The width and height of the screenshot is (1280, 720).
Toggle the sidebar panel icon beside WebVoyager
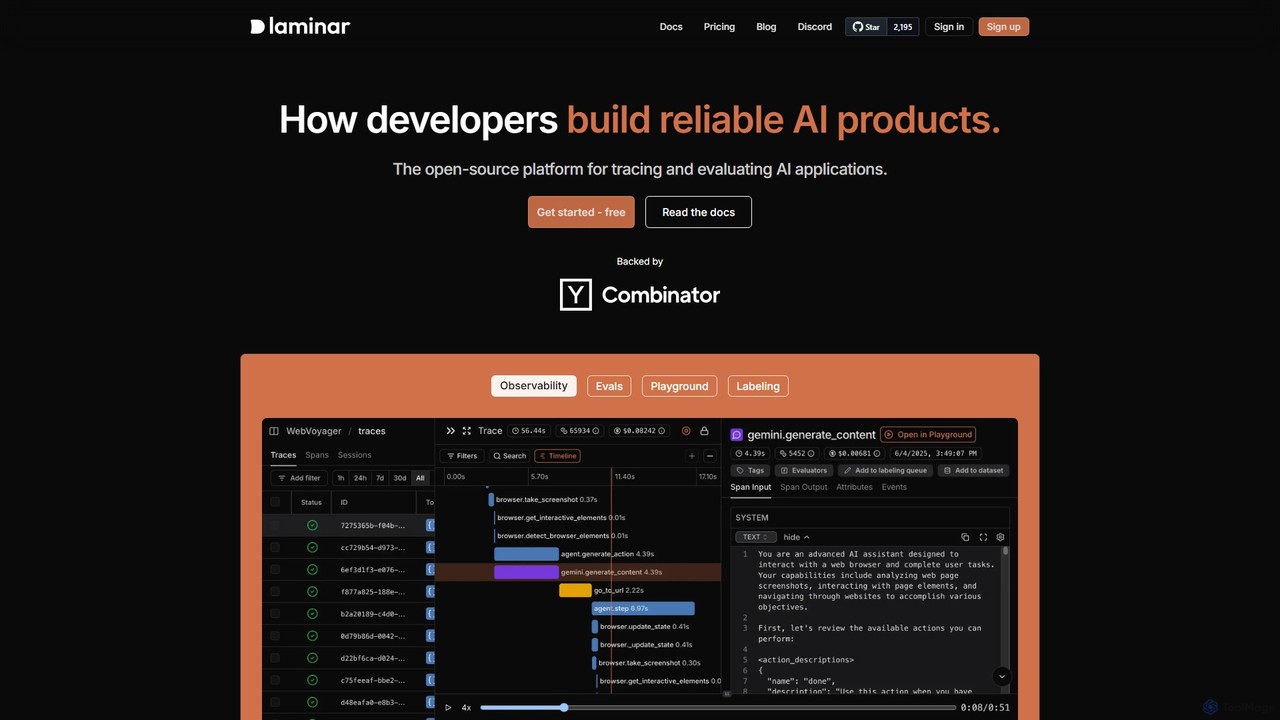(x=274, y=431)
